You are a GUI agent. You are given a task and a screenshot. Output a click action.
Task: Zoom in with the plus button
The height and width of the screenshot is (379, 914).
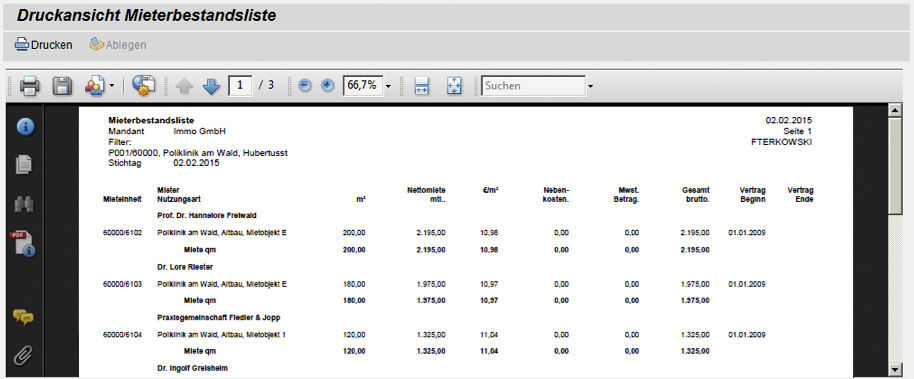pyautogui.click(x=328, y=86)
